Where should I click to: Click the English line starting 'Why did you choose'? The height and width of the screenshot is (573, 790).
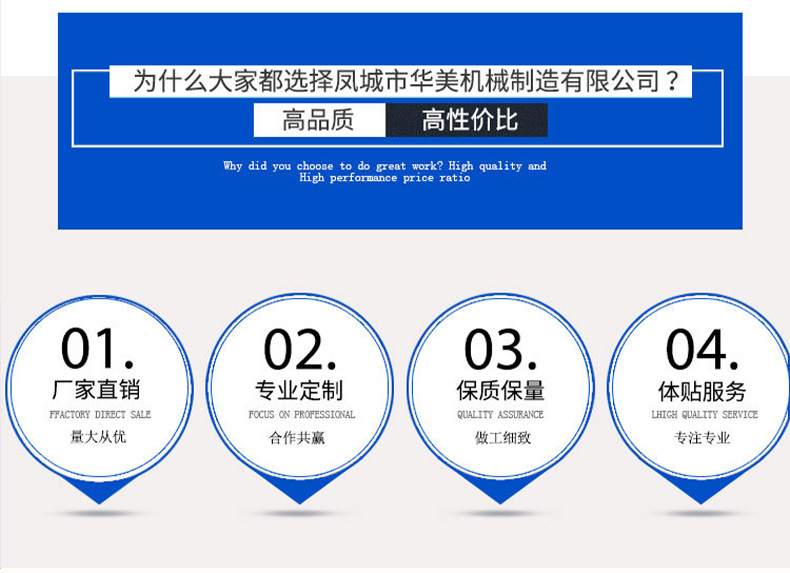point(385,166)
